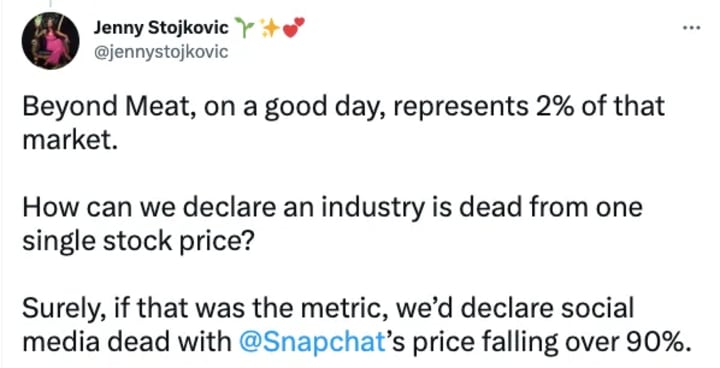Click the "single stock price?" text
The width and height of the screenshot is (720, 368).
[137, 243]
